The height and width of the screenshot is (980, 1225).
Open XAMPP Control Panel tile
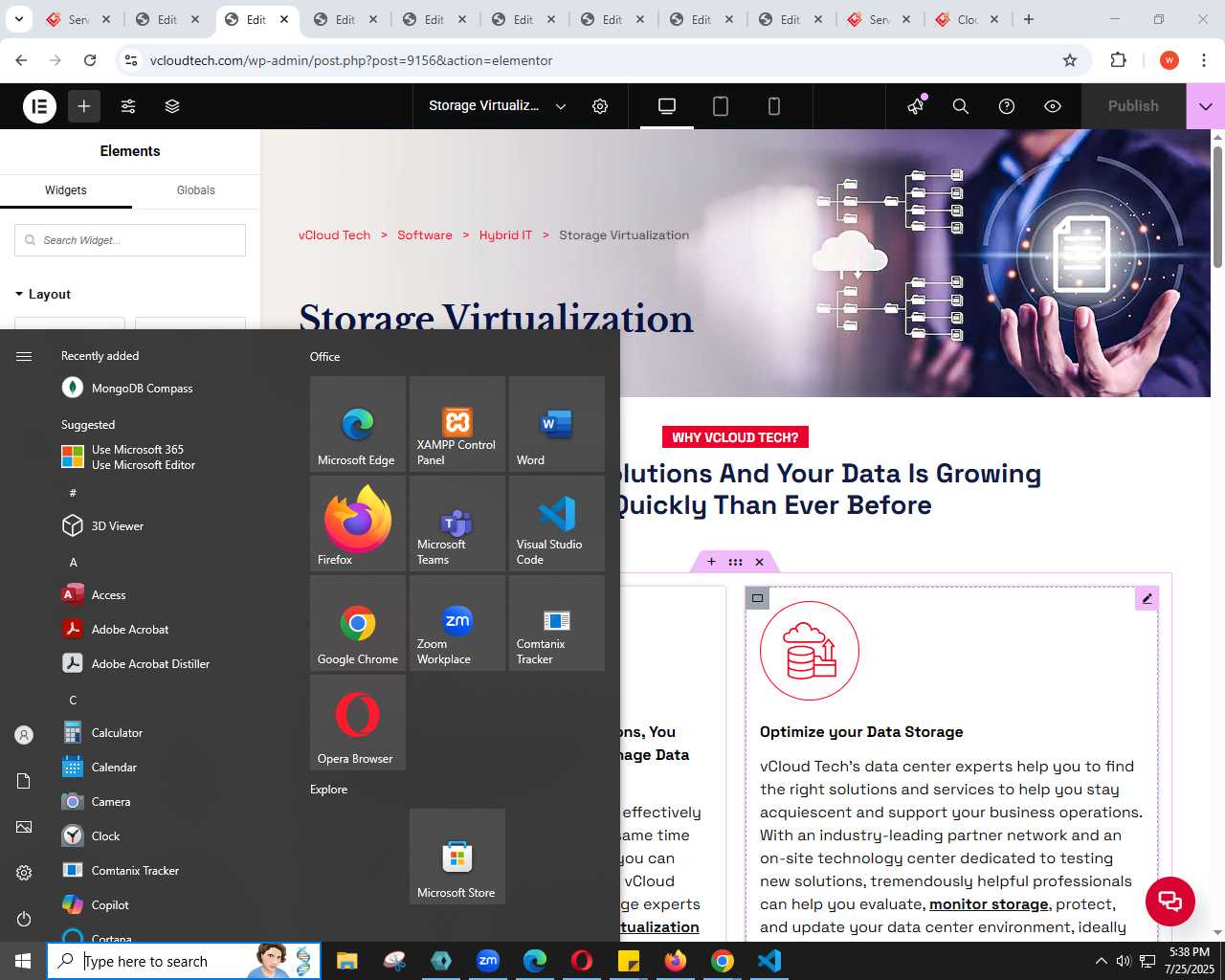(457, 424)
